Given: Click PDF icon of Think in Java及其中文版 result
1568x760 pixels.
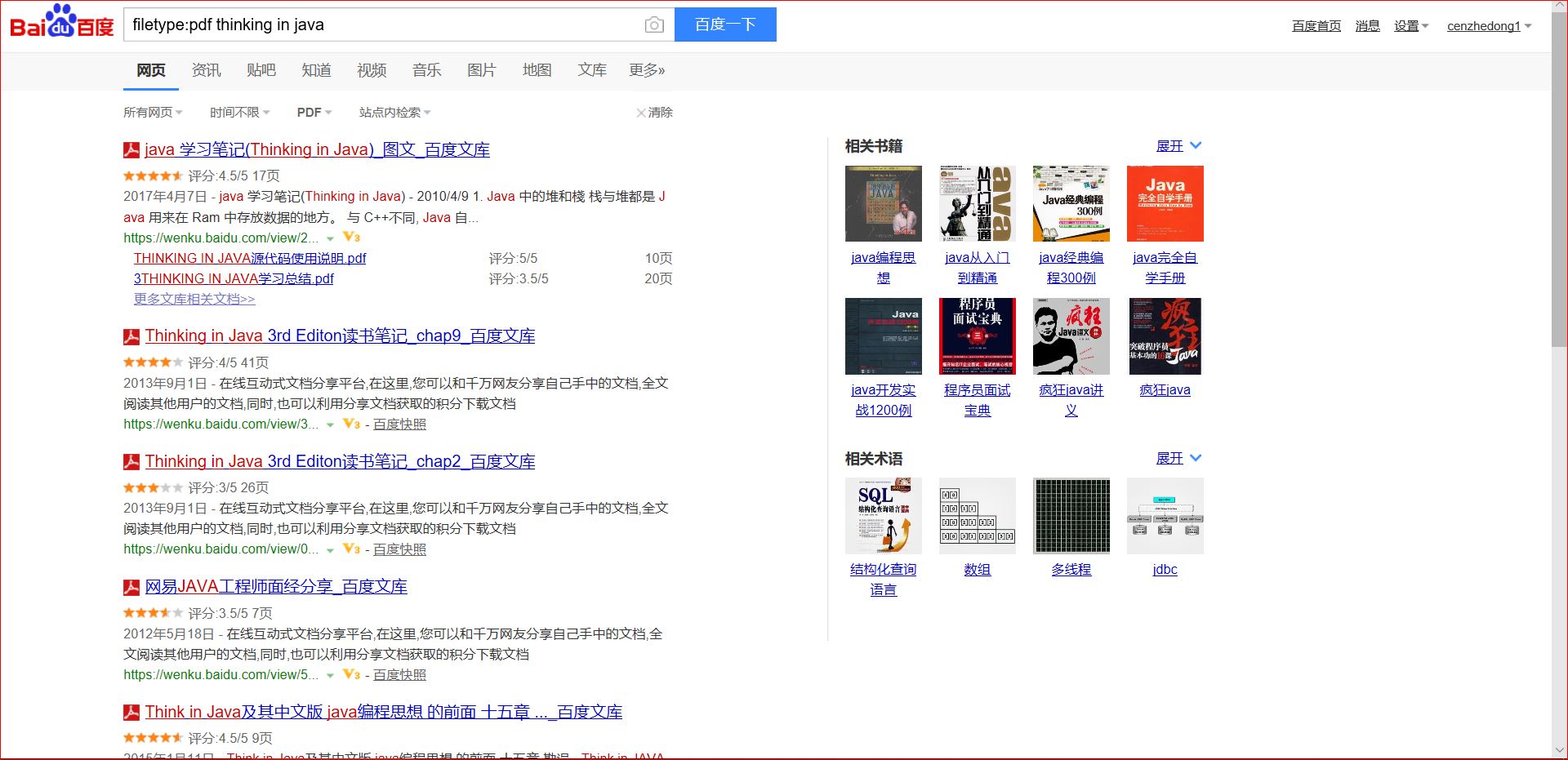Looking at the screenshot, I should 131,713.
